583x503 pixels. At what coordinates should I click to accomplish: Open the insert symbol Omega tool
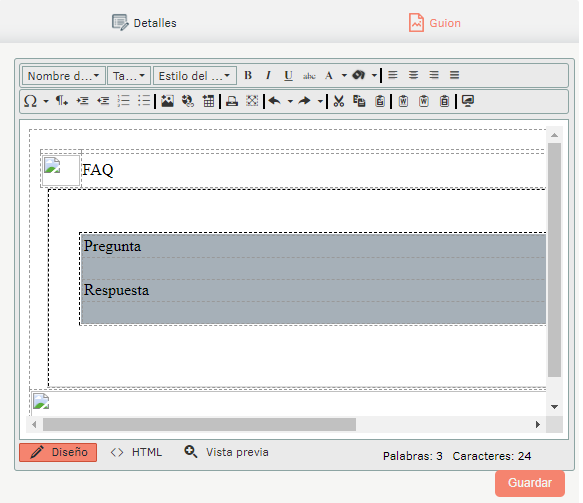tap(30, 101)
